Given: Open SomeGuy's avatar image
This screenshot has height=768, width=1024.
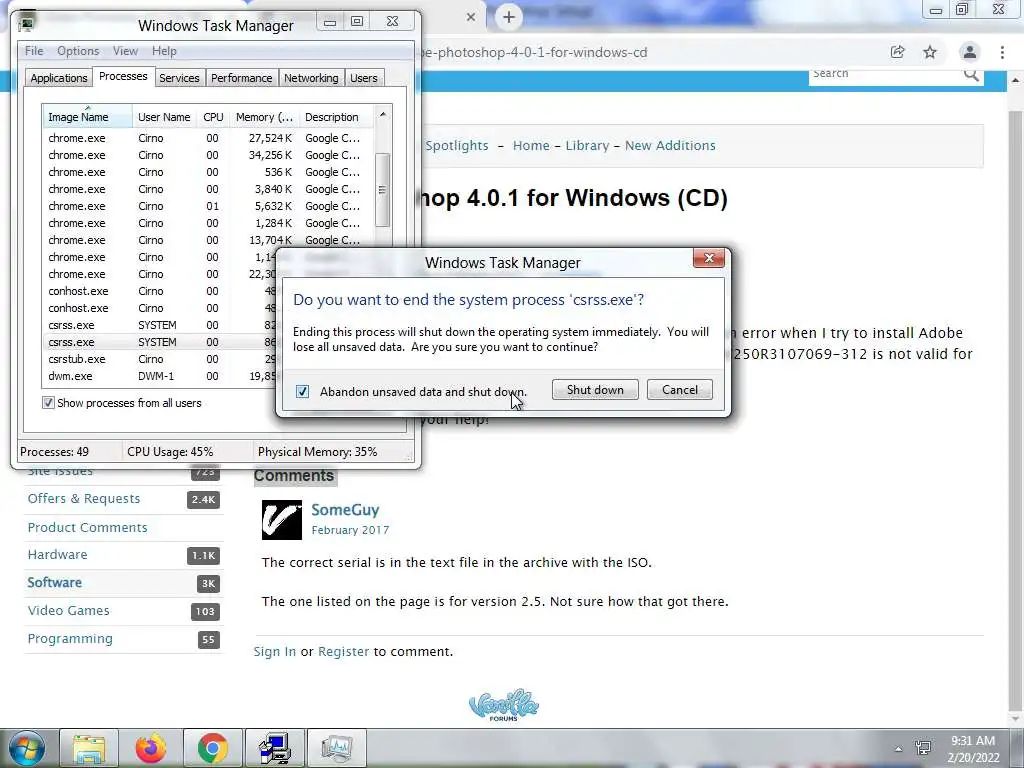Looking at the screenshot, I should coord(282,520).
